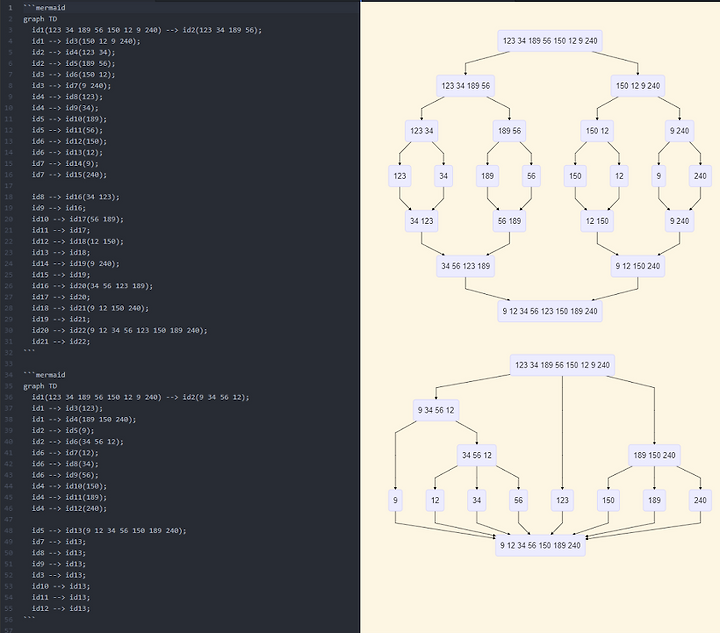This screenshot has width=720, height=633.
Task: Select the '189 56' diagram node
Action: tap(509, 131)
